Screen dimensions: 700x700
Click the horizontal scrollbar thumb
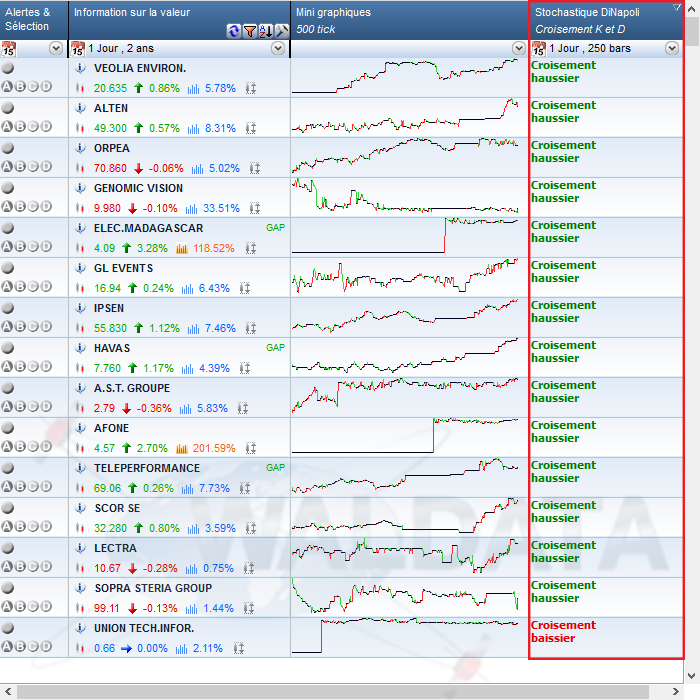(333, 692)
